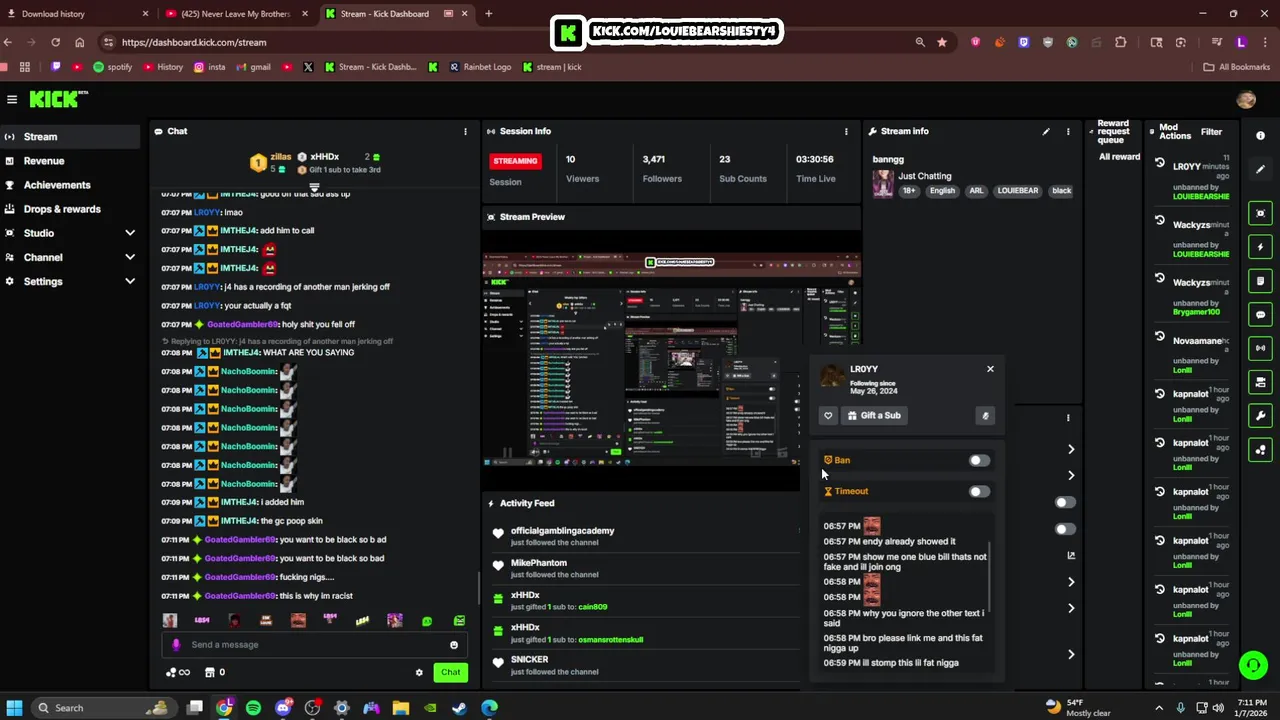1280x720 pixels.
Task: Edit stream info with the pencil icon
Action: (x=1046, y=131)
